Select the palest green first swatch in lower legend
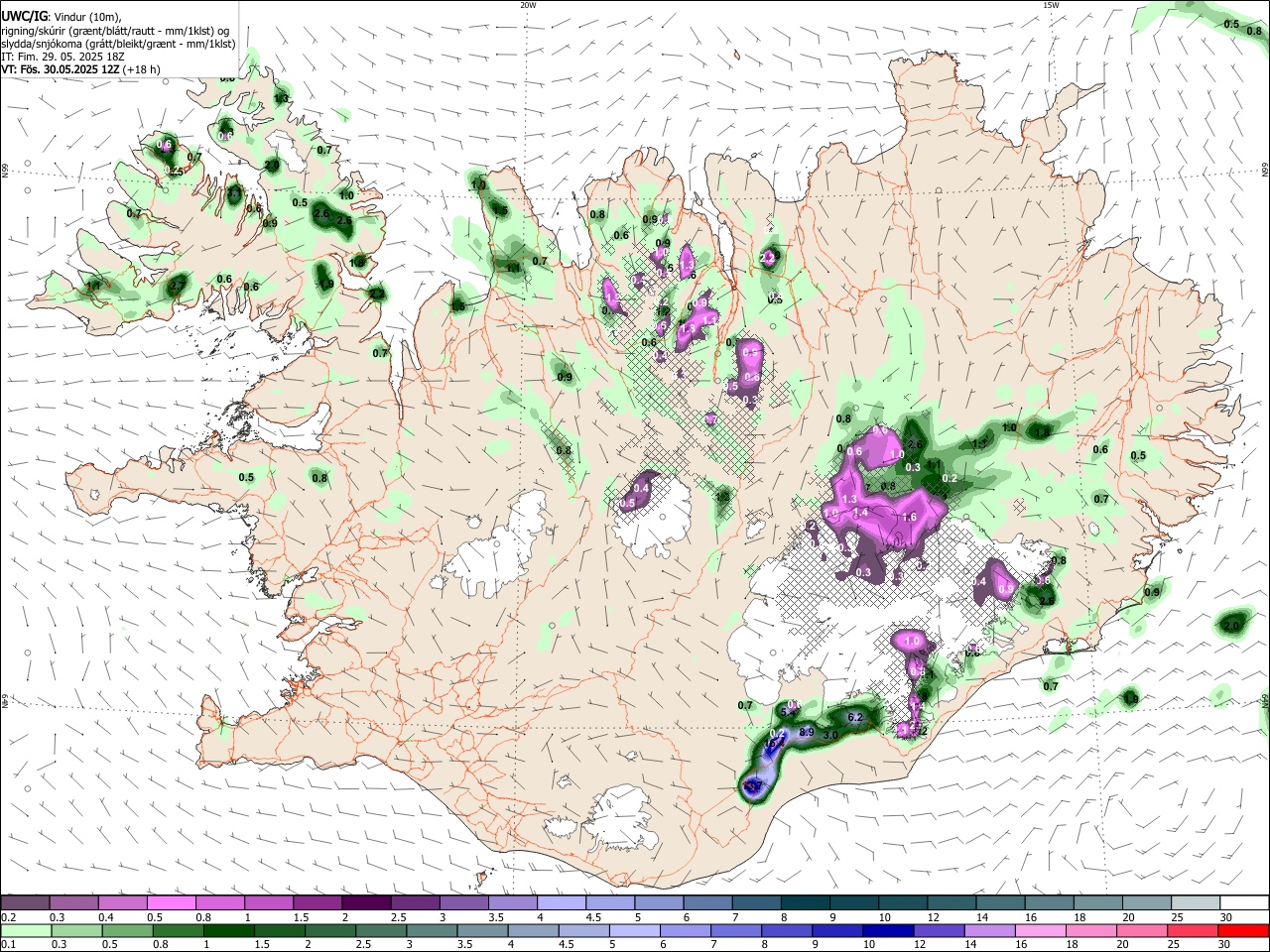This screenshot has width=1270, height=952. pyautogui.click(x=26, y=931)
